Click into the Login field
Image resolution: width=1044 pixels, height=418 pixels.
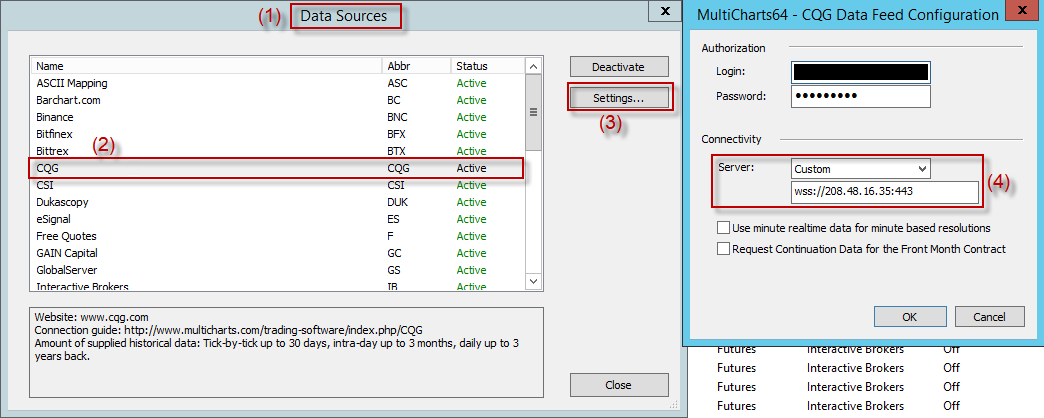(x=860, y=71)
